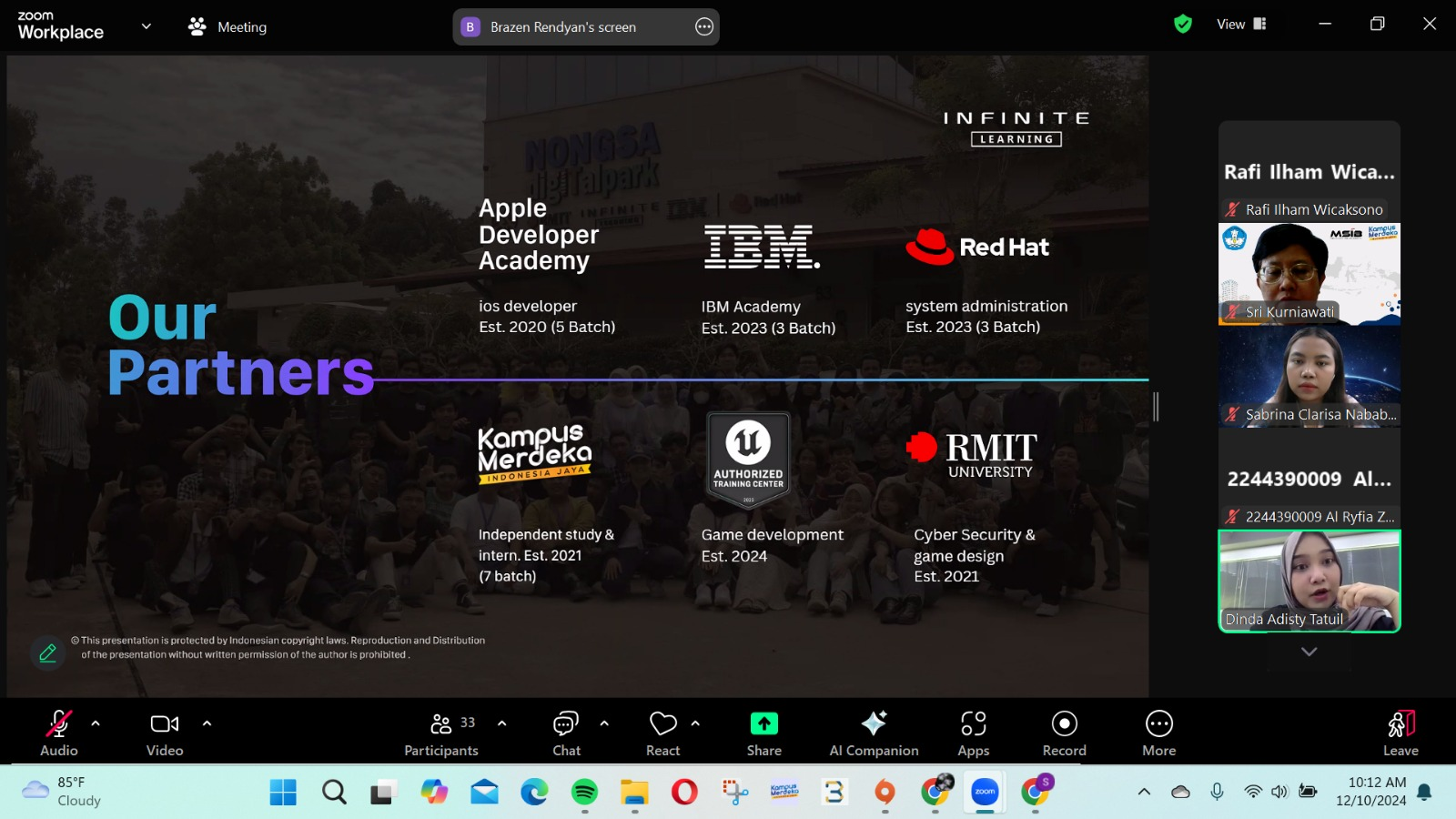Open Opera browser from taskbar

[x=684, y=793]
